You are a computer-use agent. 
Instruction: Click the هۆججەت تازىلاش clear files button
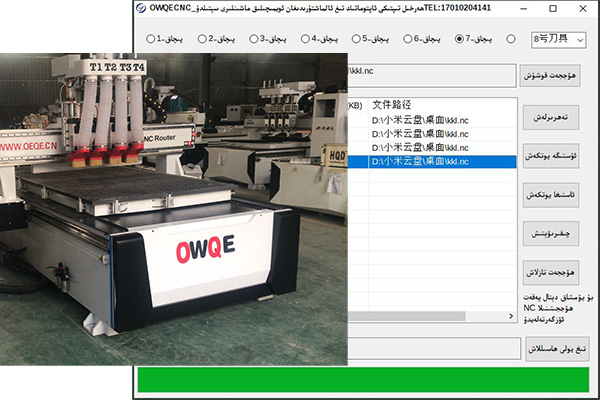click(555, 272)
